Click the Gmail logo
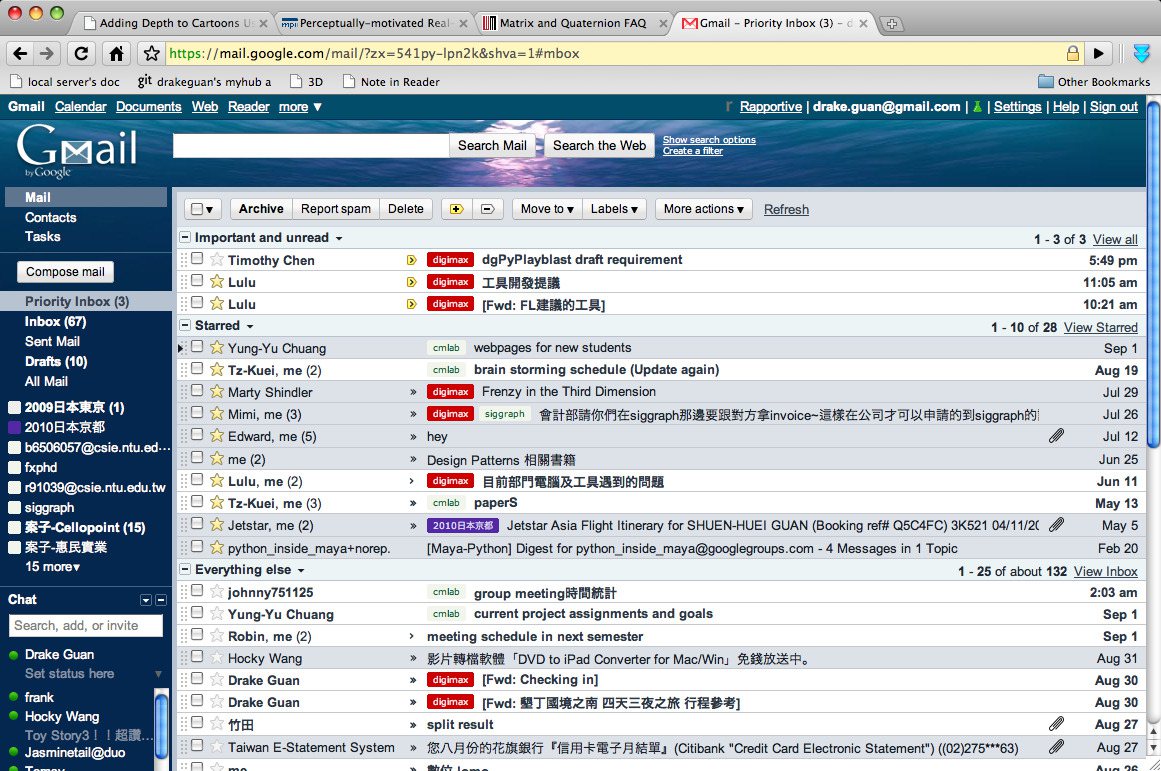The width and height of the screenshot is (1161, 771). (76, 151)
